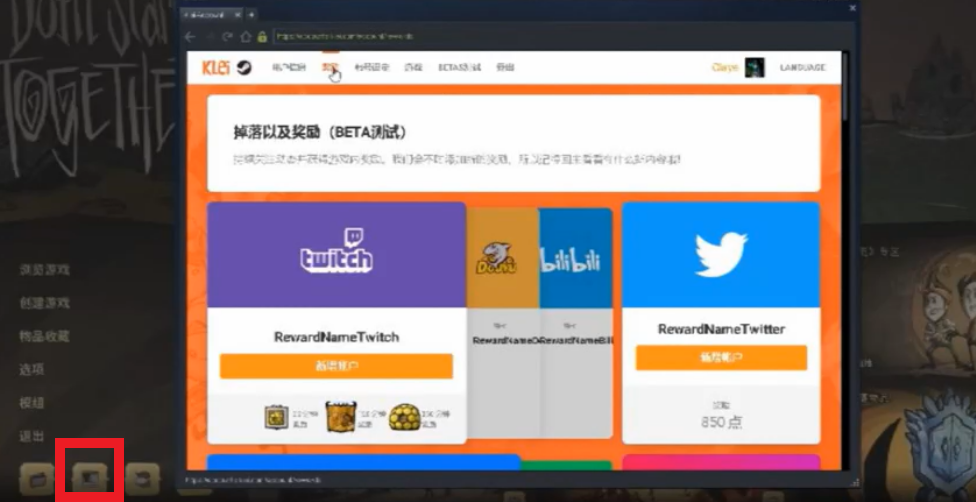This screenshot has width=976, height=502.
Task: Go back with the browser's left arrow
Action: click(190, 37)
